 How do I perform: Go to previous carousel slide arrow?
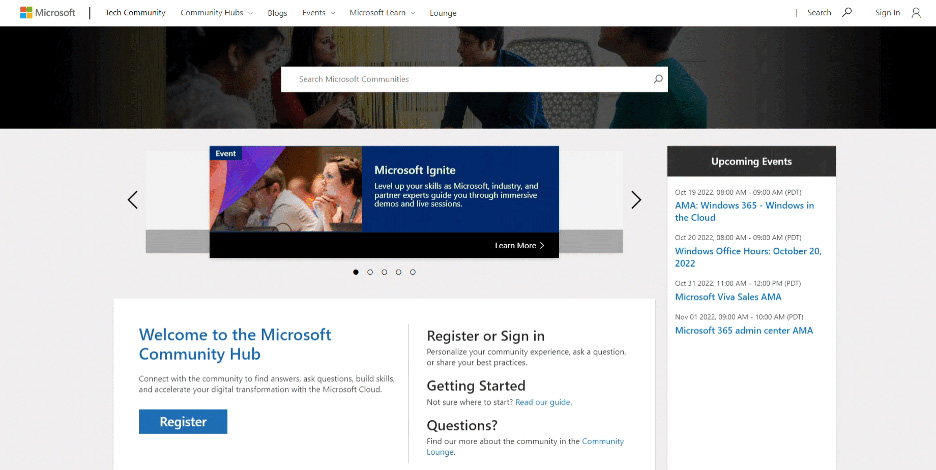133,200
